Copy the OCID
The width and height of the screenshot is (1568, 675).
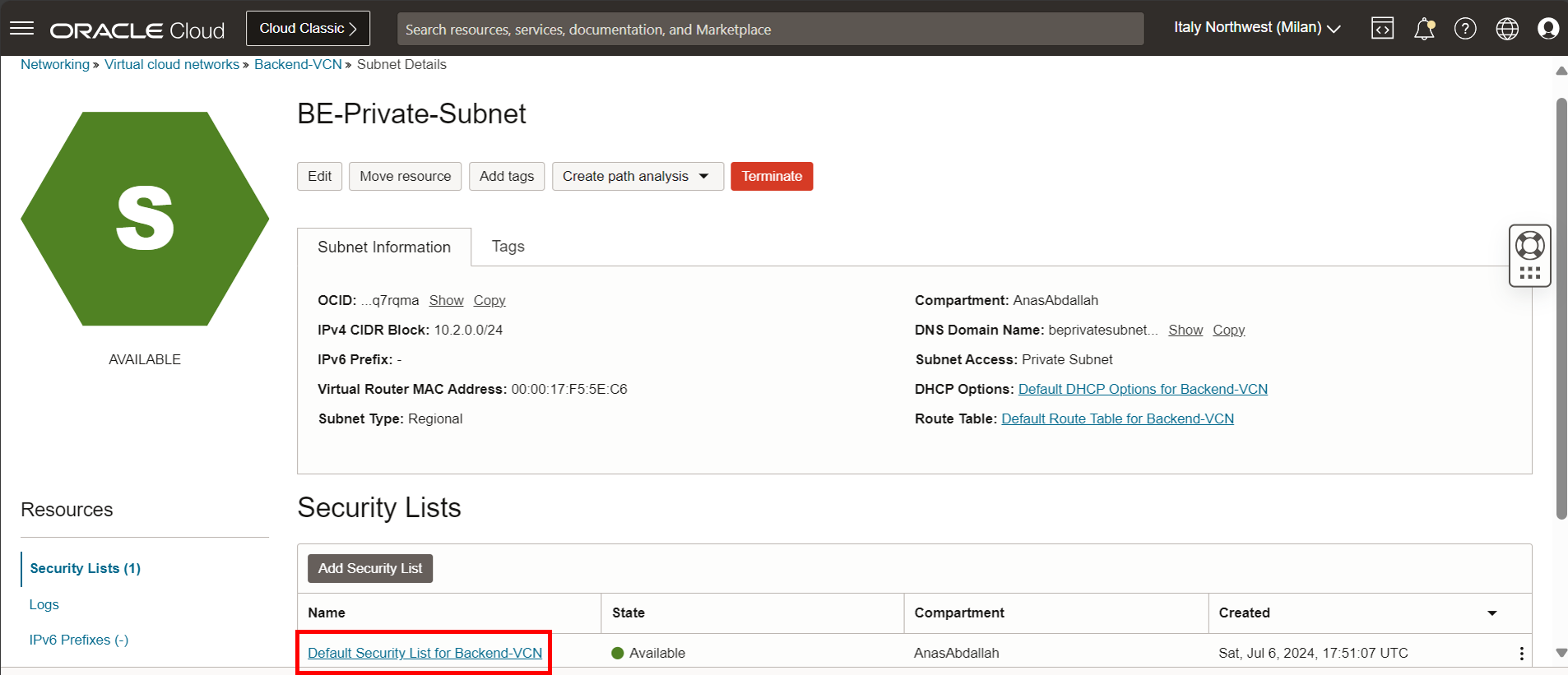pos(489,301)
